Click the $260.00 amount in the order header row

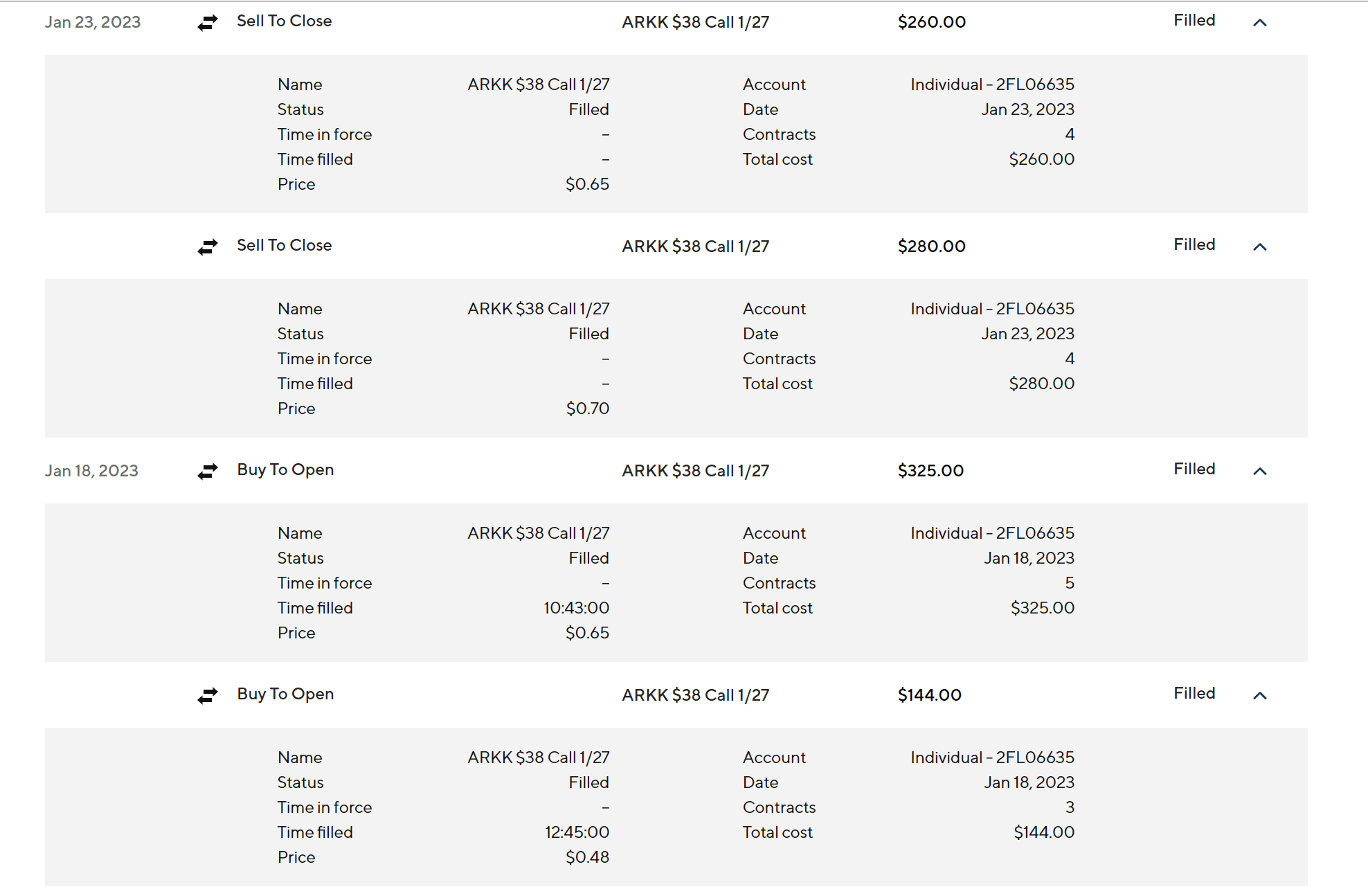click(x=931, y=22)
